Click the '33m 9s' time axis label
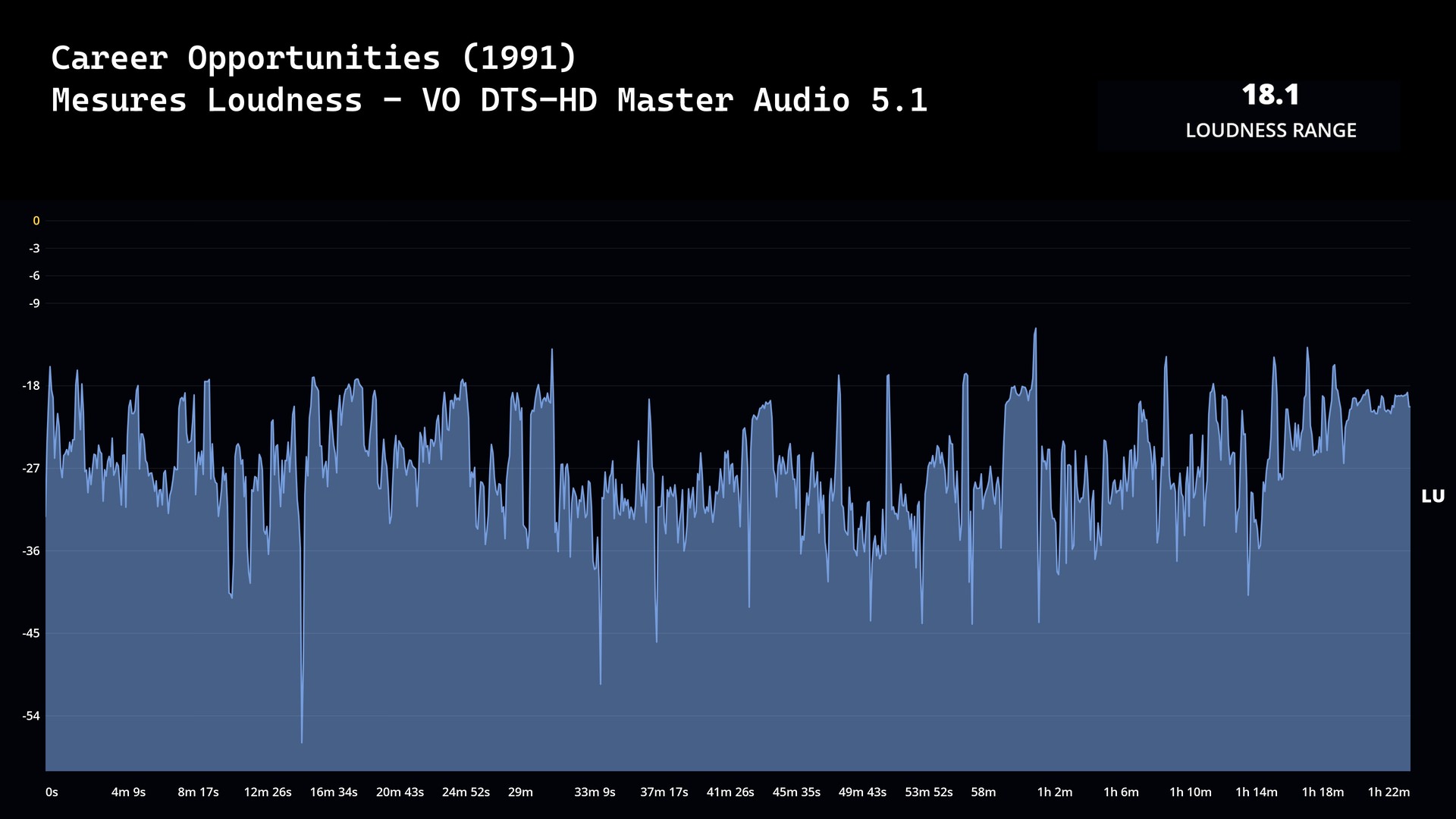1456x819 pixels. click(x=595, y=792)
